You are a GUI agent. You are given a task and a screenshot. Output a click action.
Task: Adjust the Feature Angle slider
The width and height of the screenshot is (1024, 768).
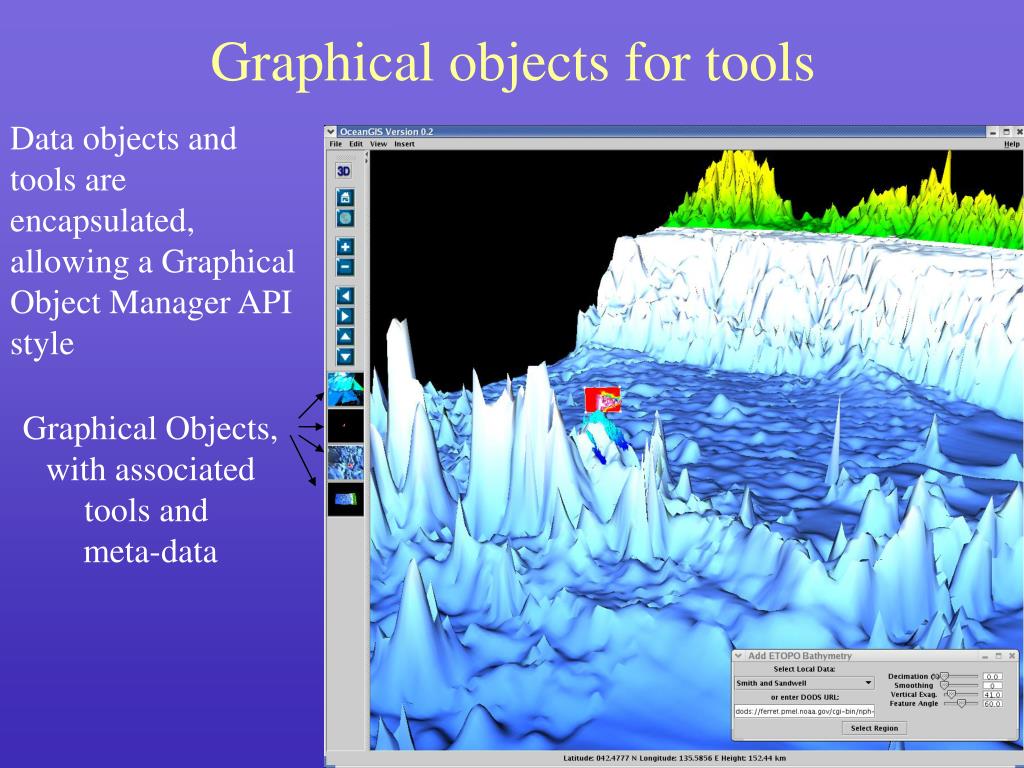click(x=961, y=703)
